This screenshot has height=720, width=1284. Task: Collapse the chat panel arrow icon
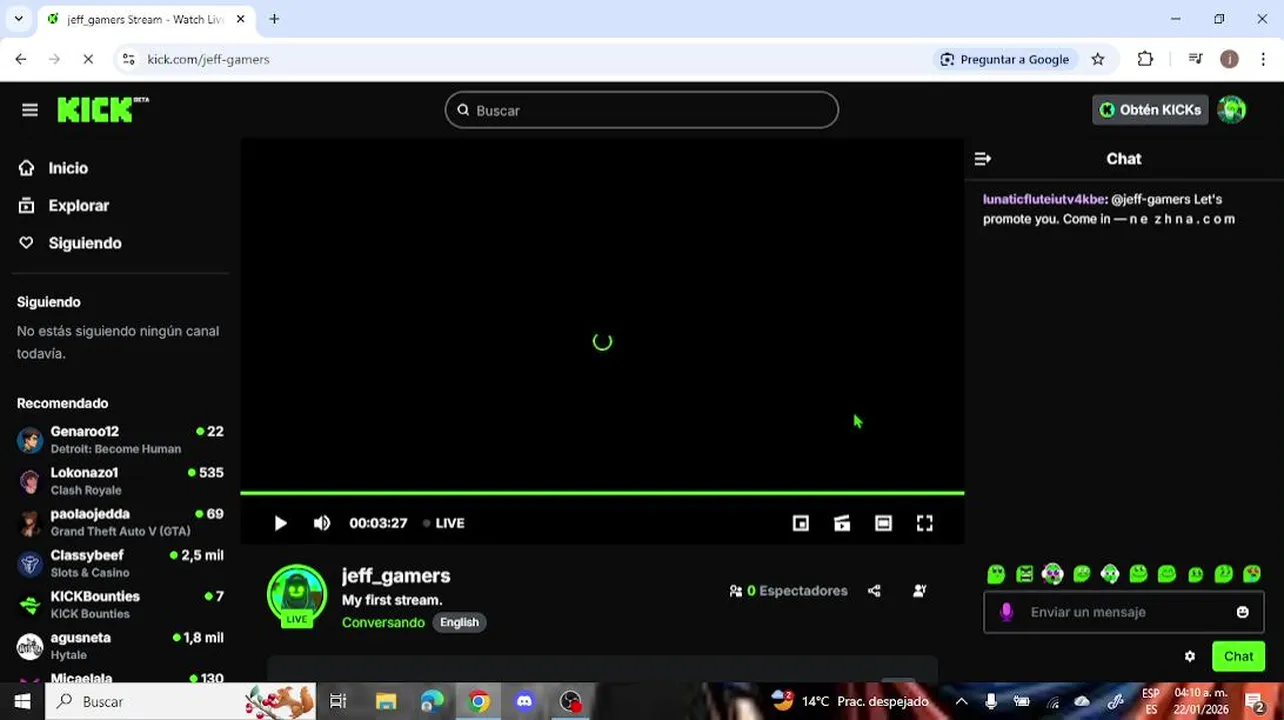(982, 159)
